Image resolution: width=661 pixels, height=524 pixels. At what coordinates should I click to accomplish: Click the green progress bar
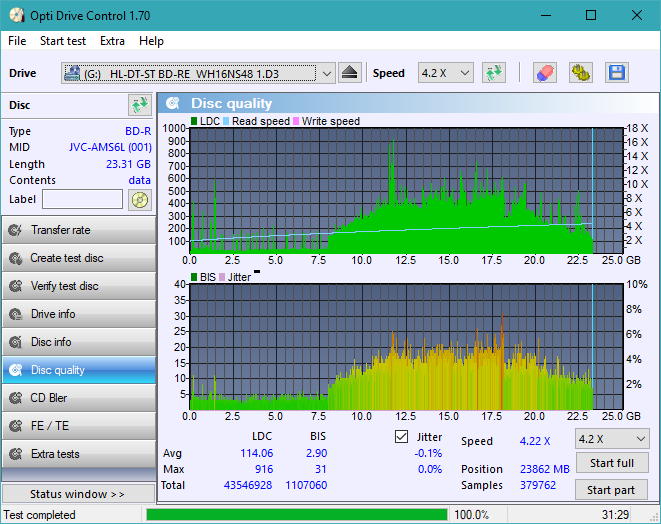[x=296, y=515]
